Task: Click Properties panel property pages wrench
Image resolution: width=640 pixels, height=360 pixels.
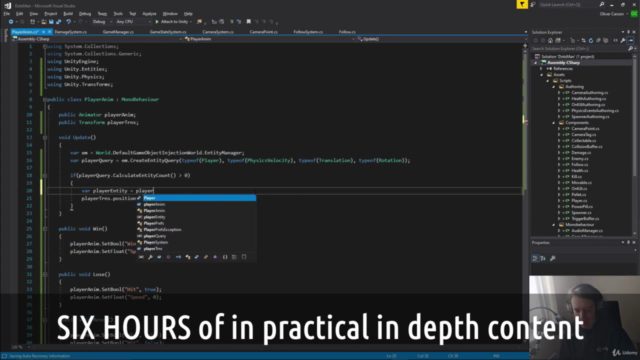Action: [553, 258]
